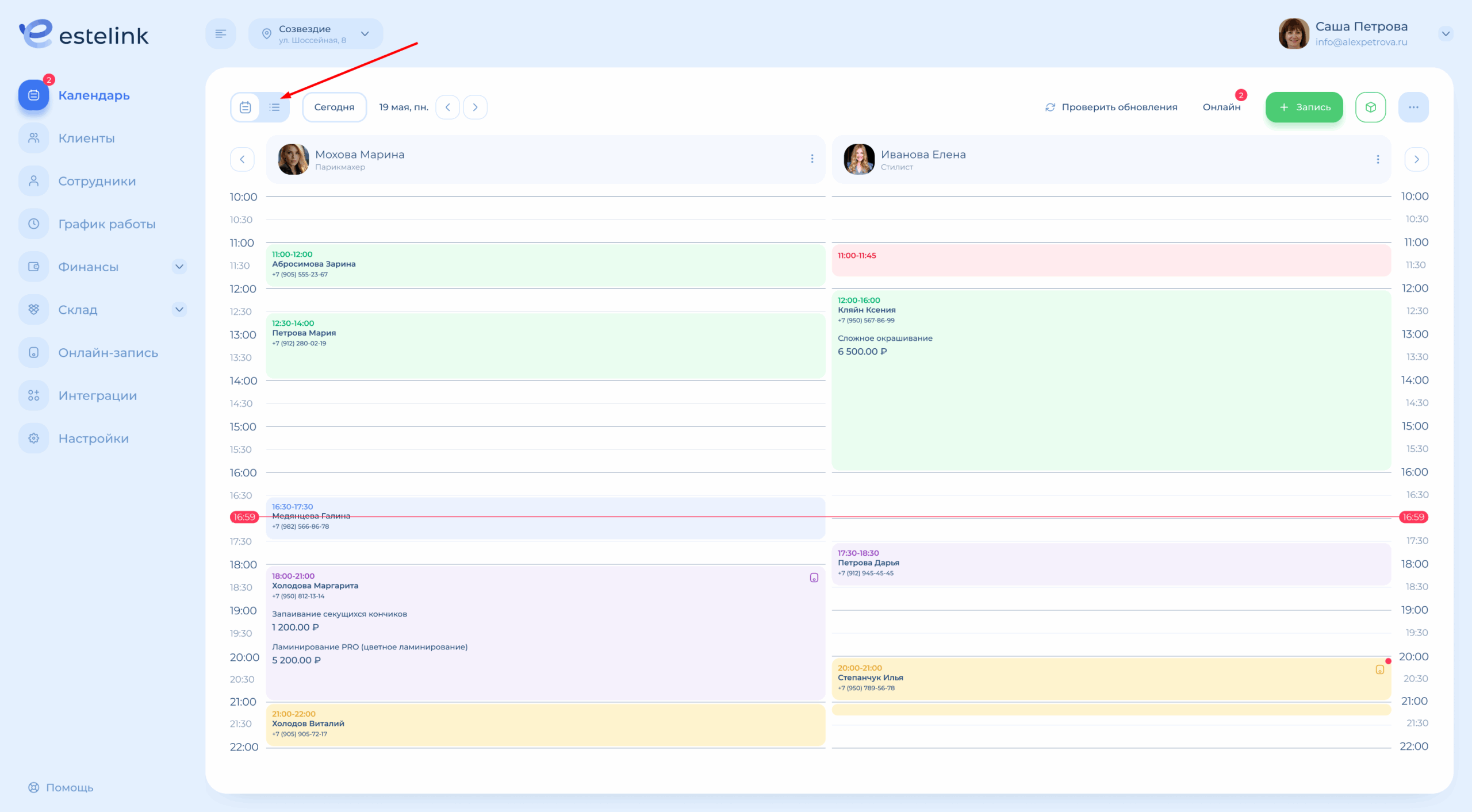Open Степанчук Илья 20:00-21:00 appointment
Screen dimensions: 1472x812
(1111, 679)
